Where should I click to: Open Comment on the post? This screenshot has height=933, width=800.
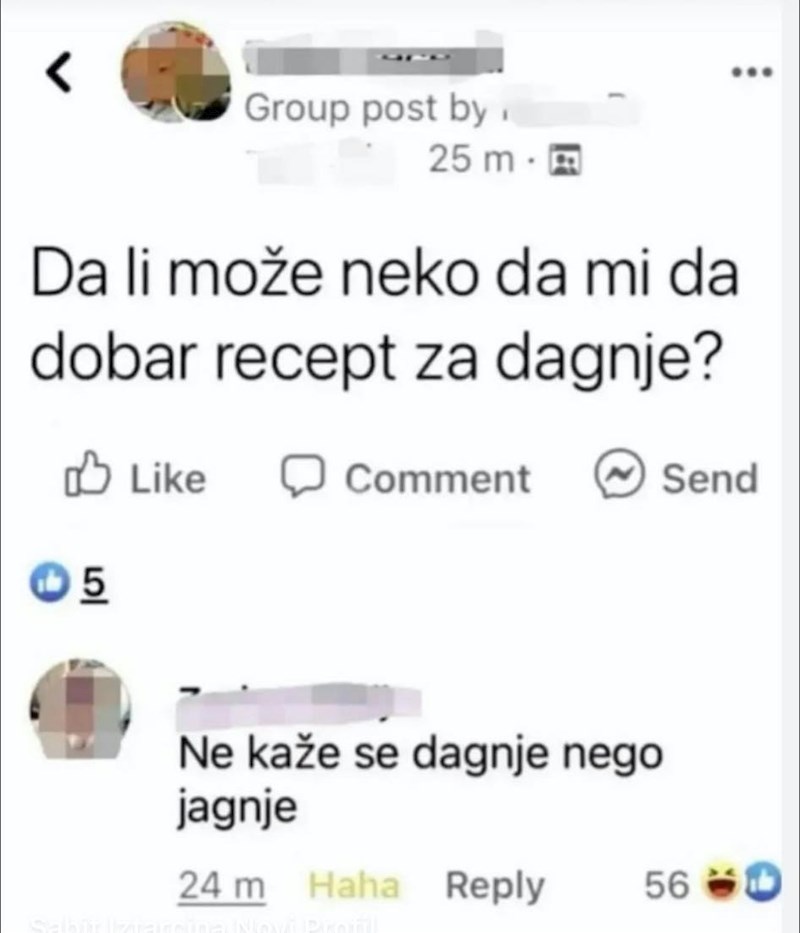pos(405,477)
